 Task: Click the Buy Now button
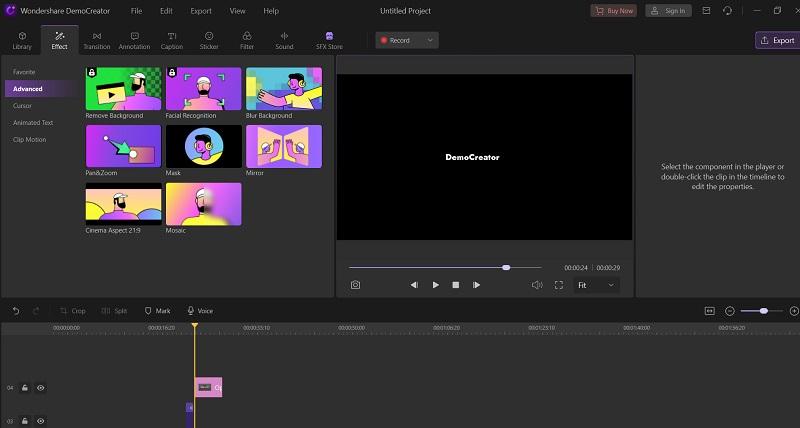click(x=613, y=11)
